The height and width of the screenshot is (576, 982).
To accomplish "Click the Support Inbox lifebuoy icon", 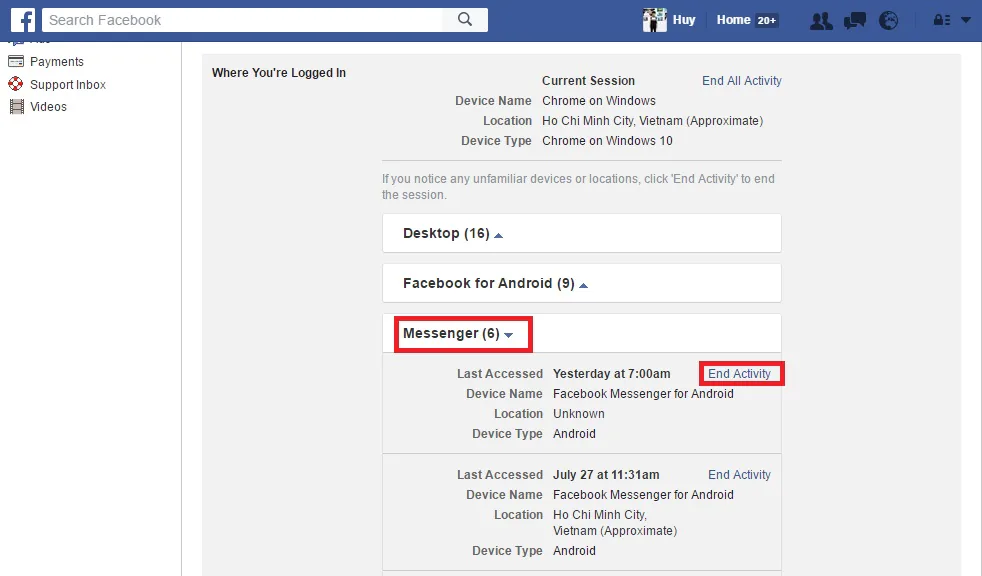I will [16, 84].
